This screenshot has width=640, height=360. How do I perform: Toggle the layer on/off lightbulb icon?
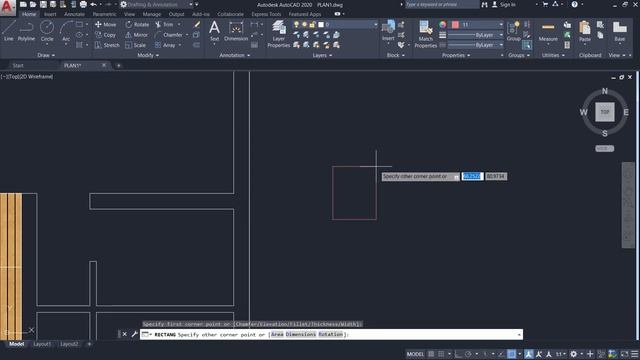click(x=296, y=24)
